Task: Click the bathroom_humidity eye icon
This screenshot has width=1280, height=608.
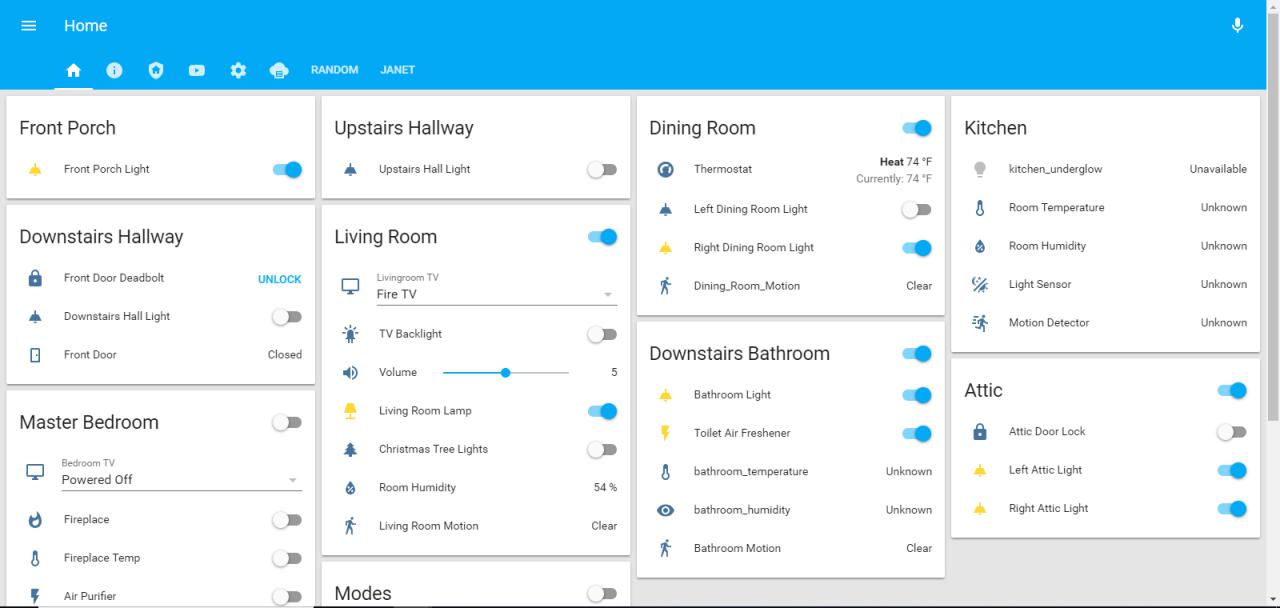Action: click(x=665, y=510)
